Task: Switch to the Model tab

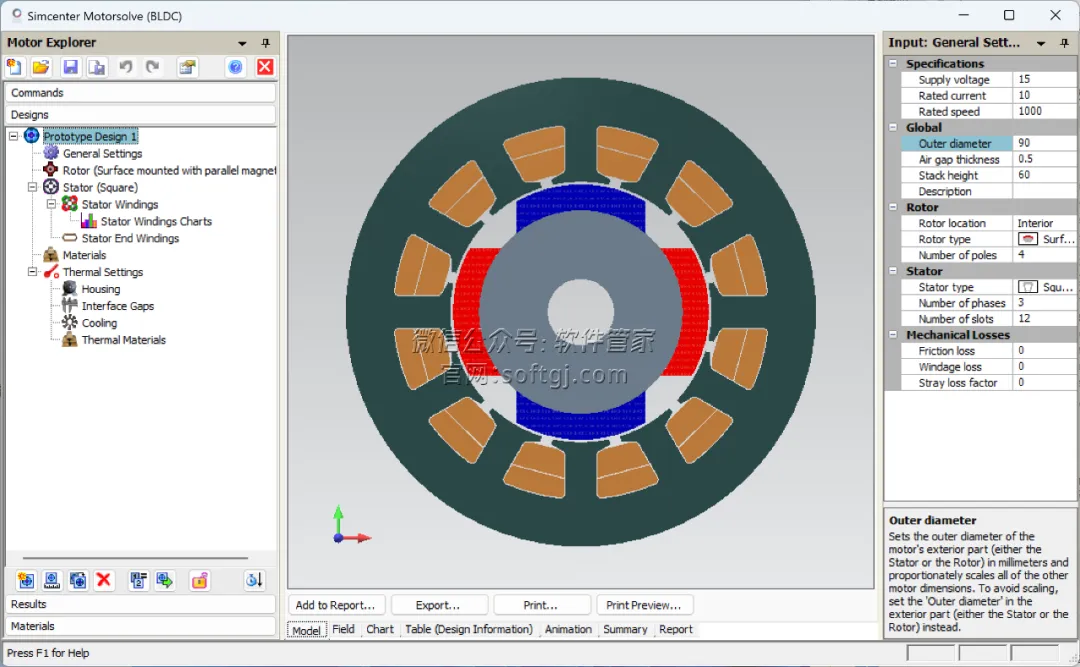Action: coord(307,630)
